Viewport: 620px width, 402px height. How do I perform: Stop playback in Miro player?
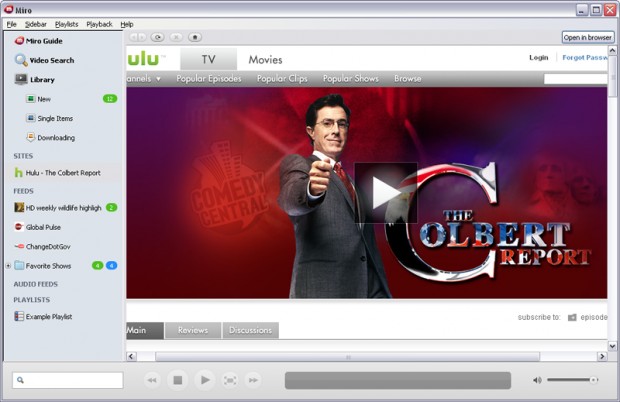click(178, 380)
